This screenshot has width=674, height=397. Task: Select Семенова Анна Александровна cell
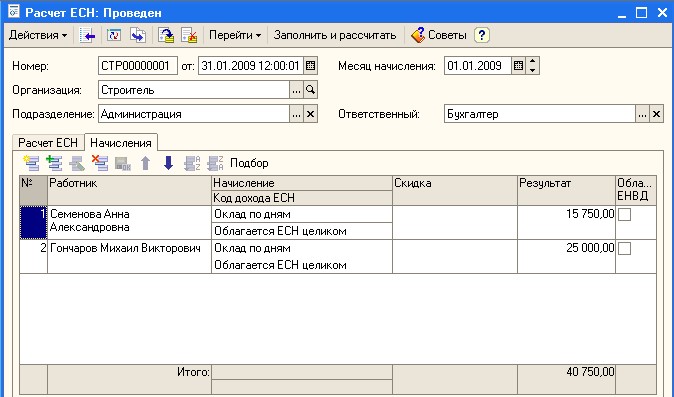129,222
